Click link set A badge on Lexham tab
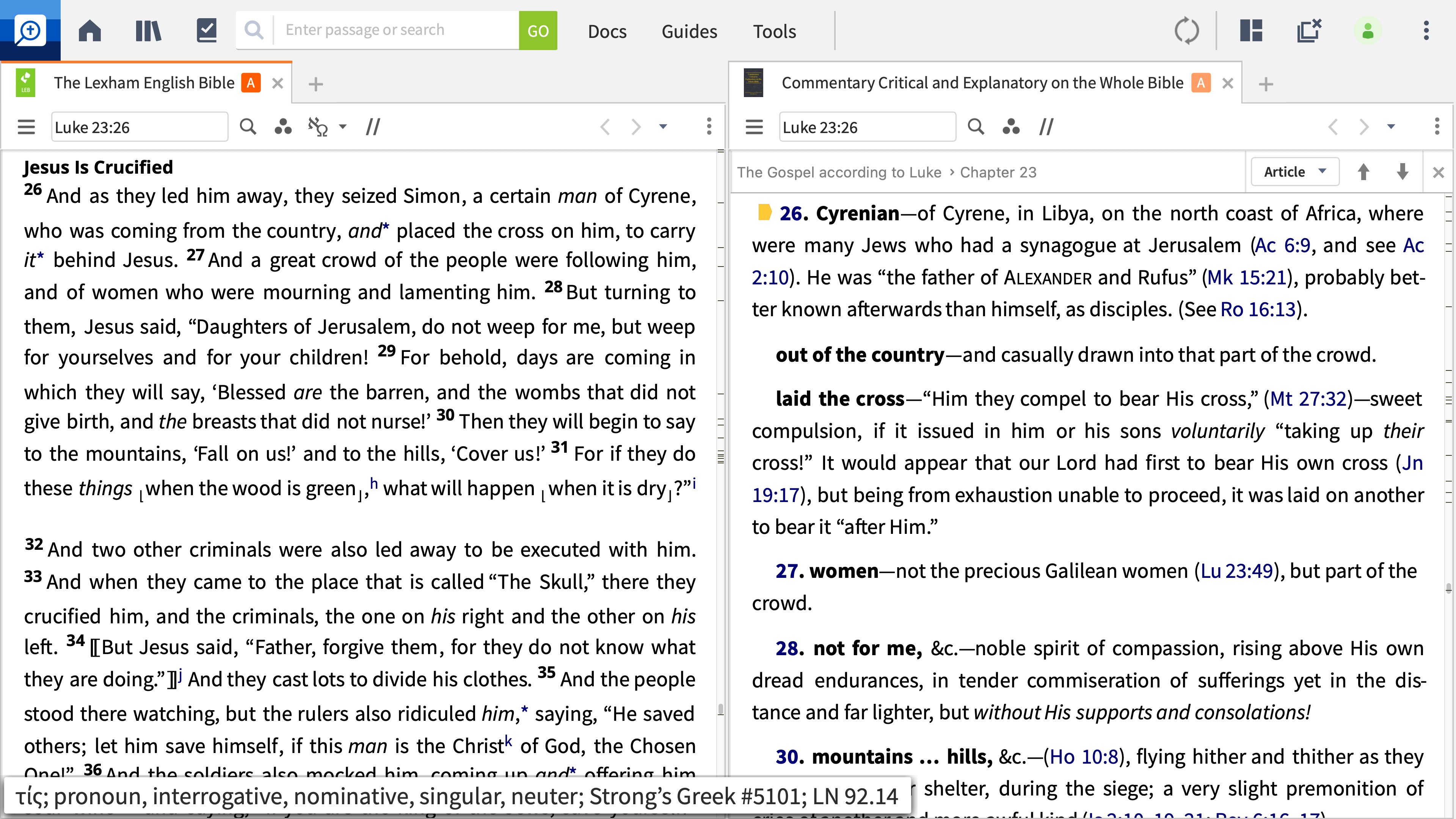The width and height of the screenshot is (1456, 819). click(x=250, y=83)
